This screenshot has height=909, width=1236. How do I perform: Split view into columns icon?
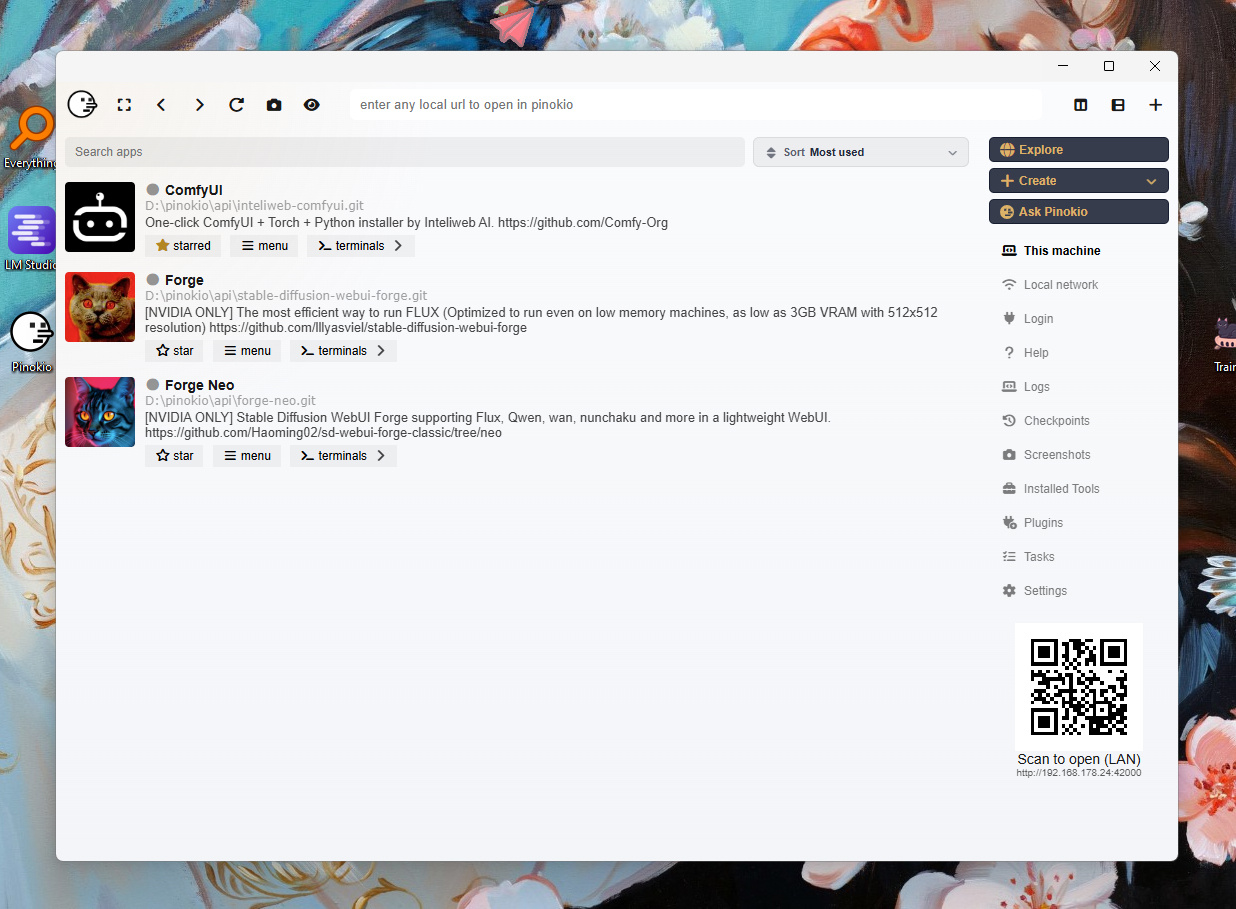[x=1081, y=105]
